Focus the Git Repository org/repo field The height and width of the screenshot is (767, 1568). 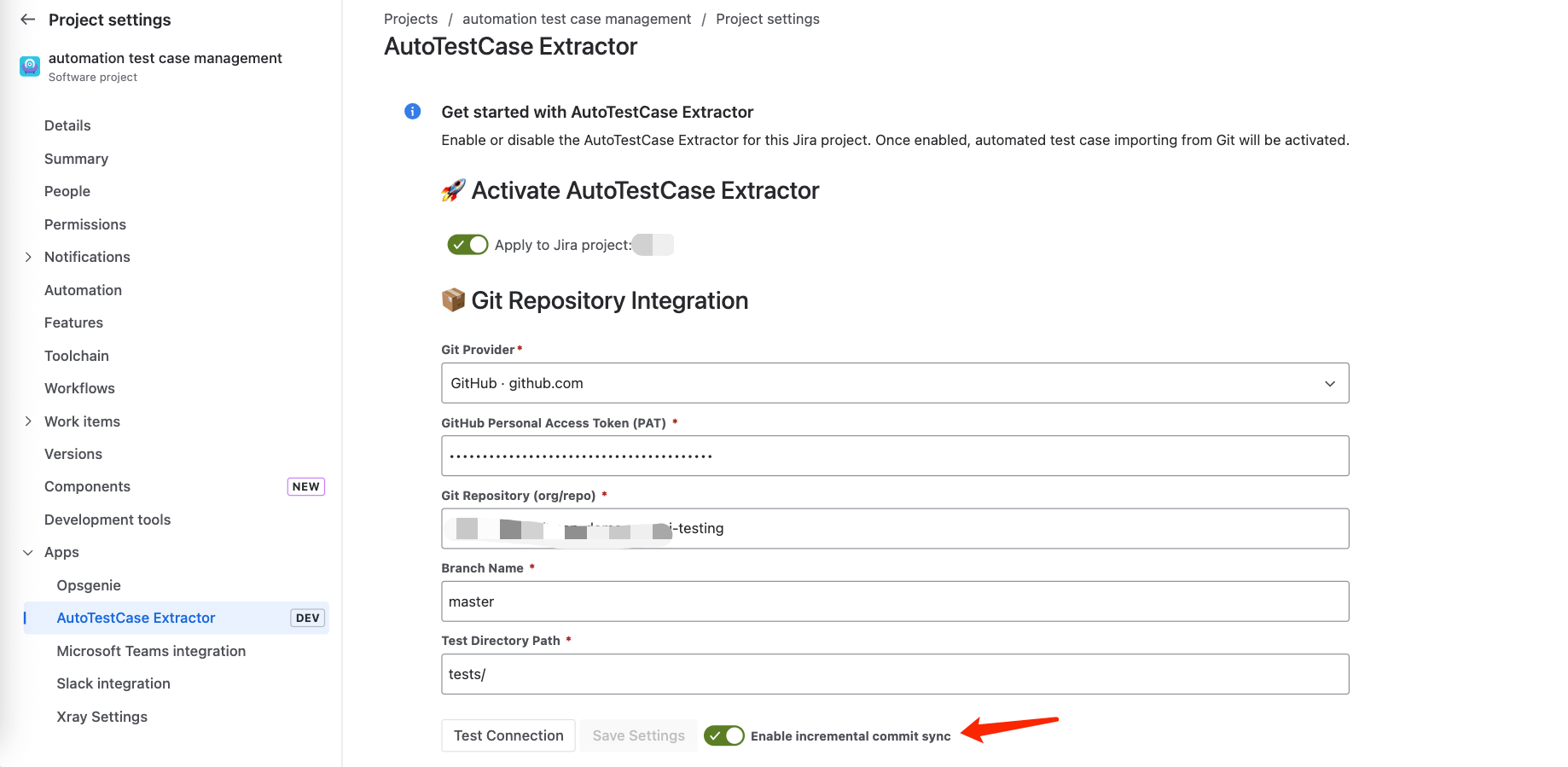point(895,528)
